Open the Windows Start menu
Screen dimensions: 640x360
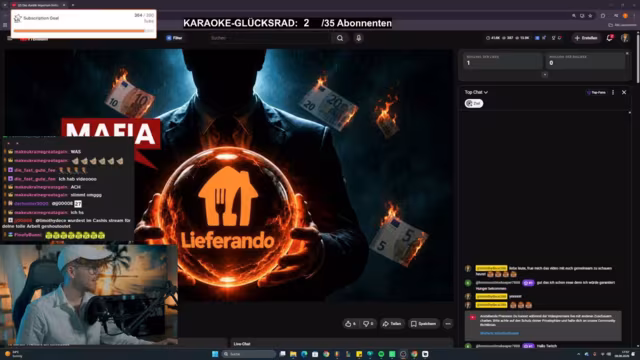215,354
